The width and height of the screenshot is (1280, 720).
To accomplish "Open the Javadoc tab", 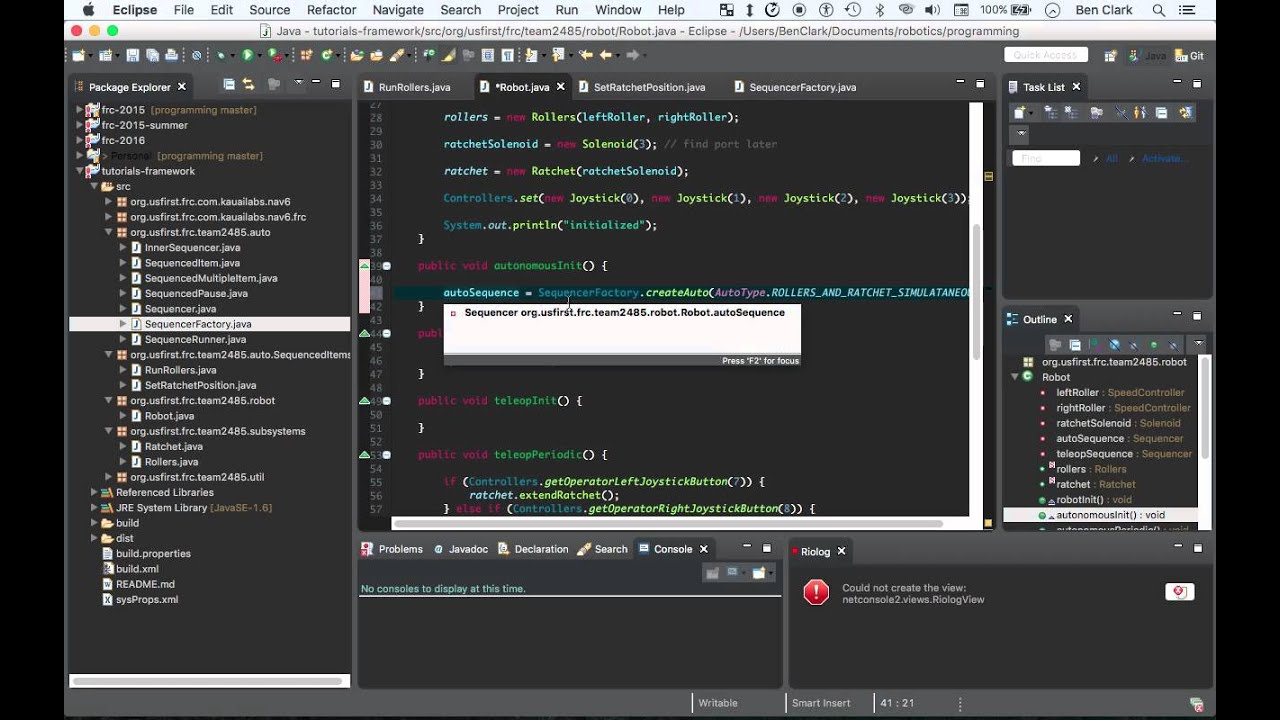I will pos(460,549).
